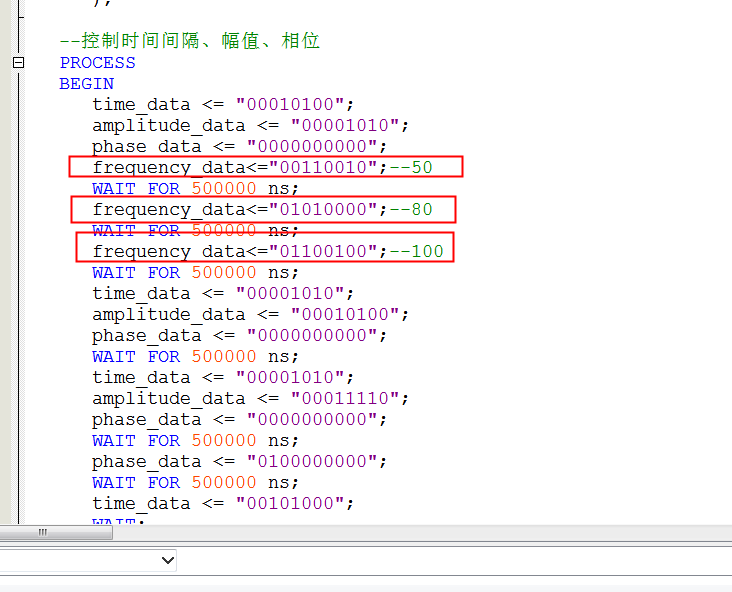
Task: Click the amplitude_data "00001010" assignment
Action: pos(250,126)
